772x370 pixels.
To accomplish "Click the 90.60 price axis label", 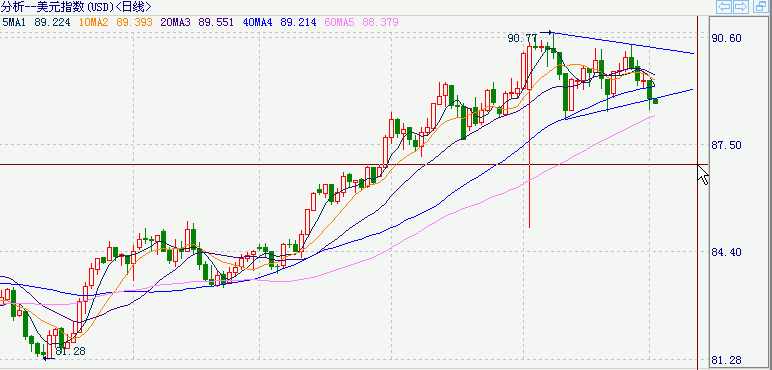I will (x=727, y=38).
